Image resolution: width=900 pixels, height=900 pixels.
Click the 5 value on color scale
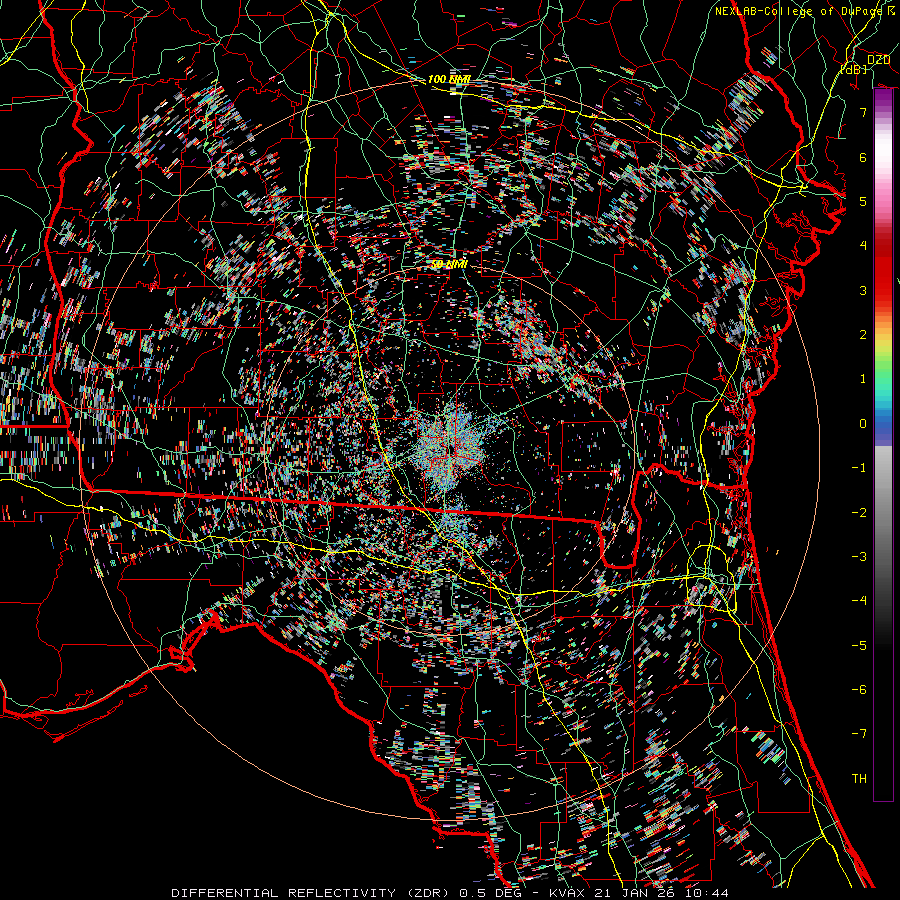[863, 201]
